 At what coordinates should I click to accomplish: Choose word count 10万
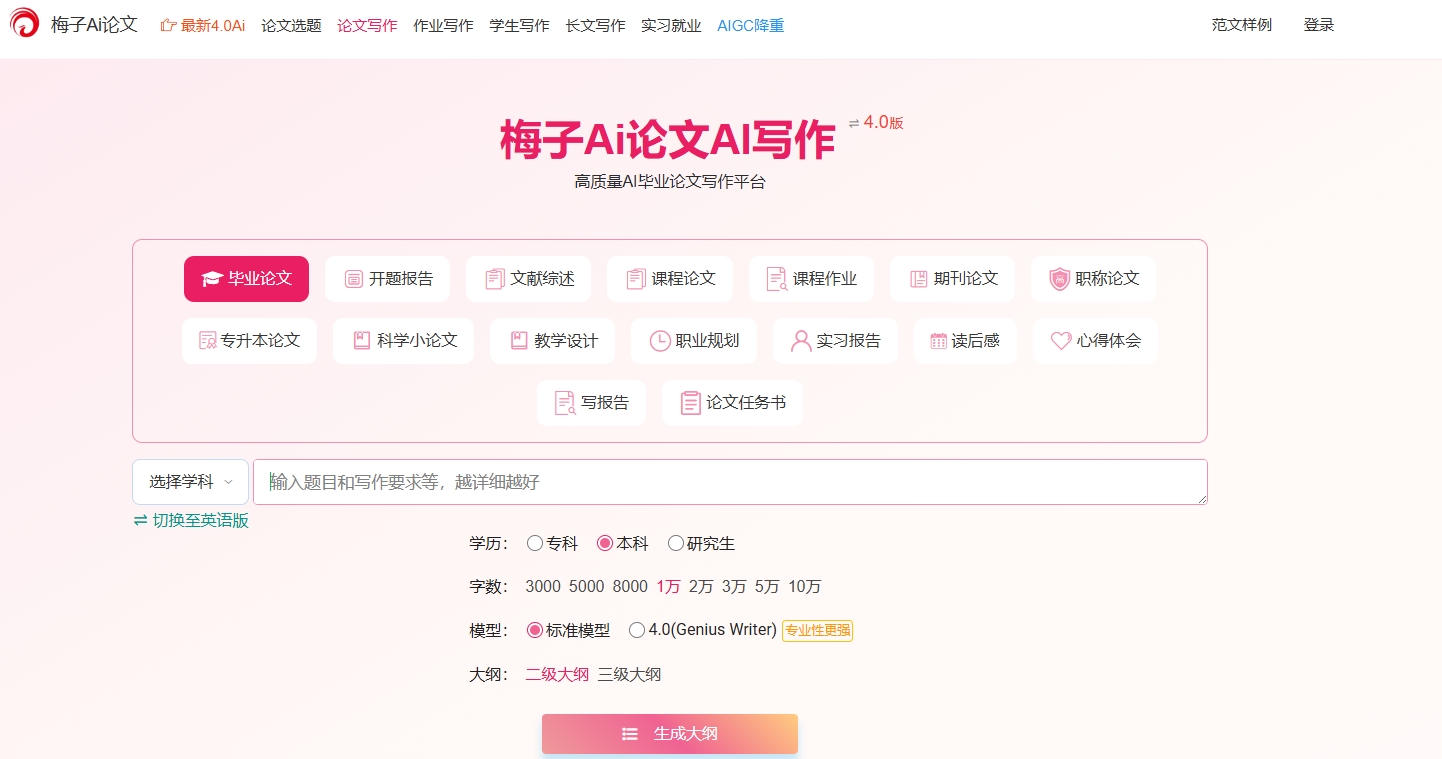point(805,587)
